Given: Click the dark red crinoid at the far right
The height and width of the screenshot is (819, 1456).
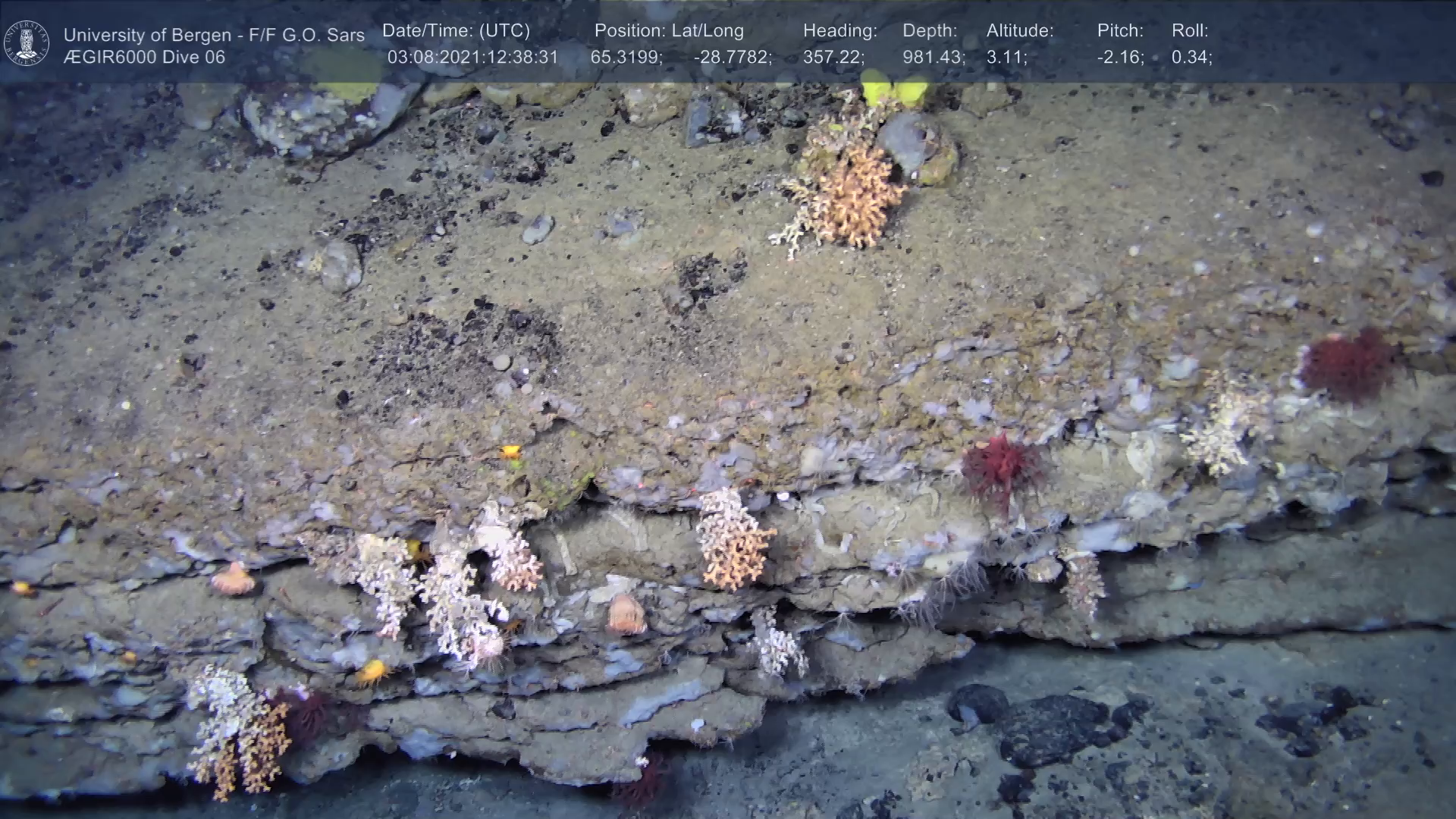Looking at the screenshot, I should pos(1348,364).
